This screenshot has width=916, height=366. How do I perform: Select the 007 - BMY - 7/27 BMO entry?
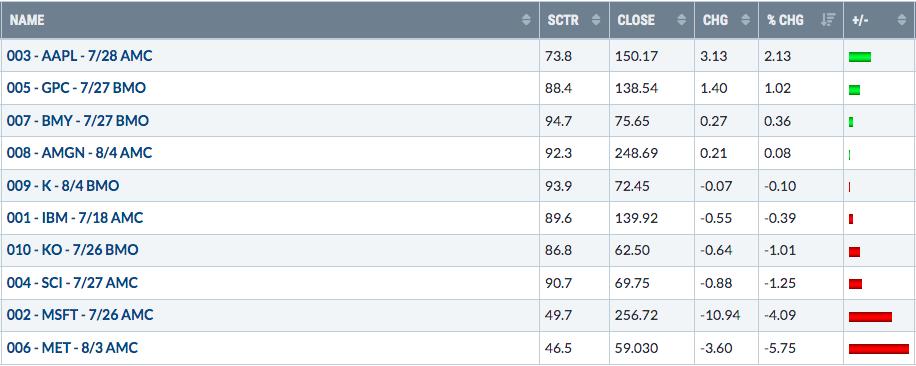[78, 121]
